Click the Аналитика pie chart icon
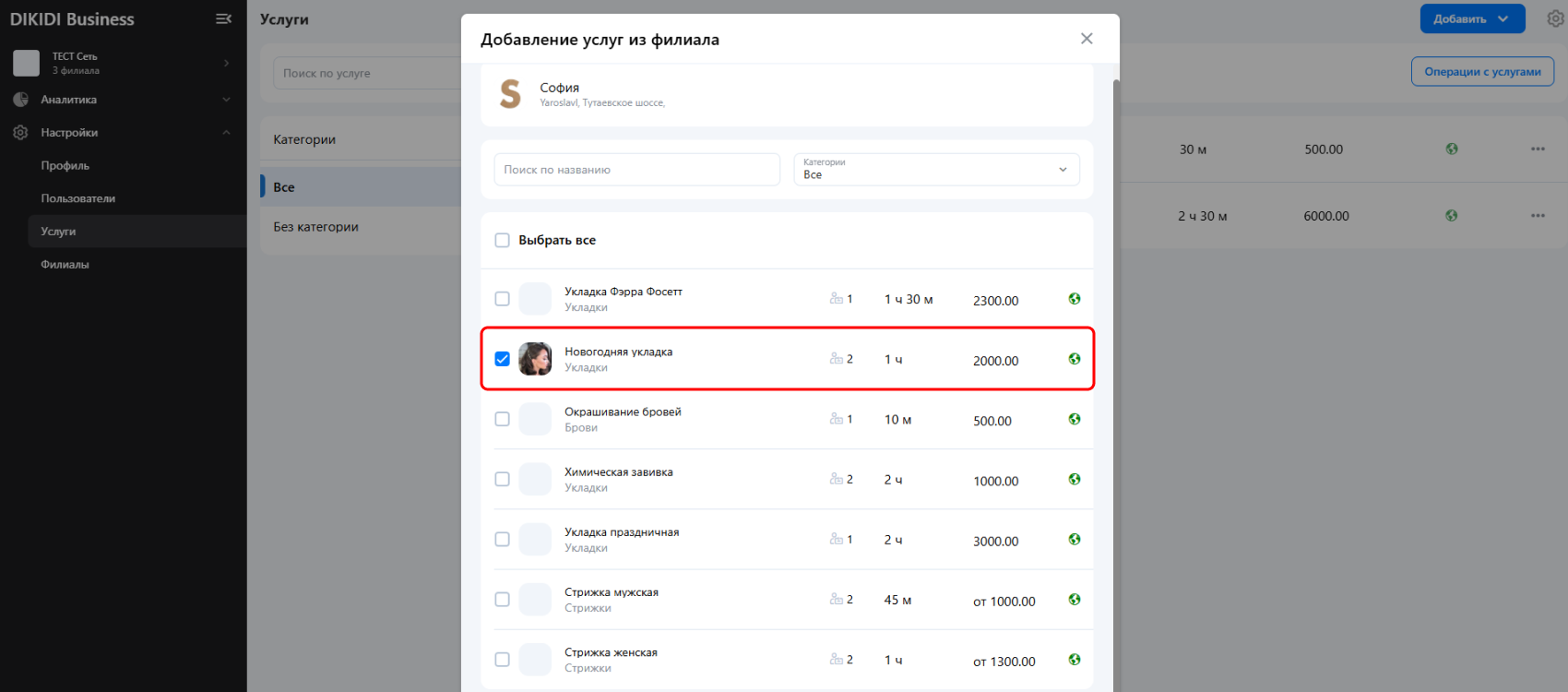Image resolution: width=1568 pixels, height=692 pixels. pyautogui.click(x=21, y=100)
